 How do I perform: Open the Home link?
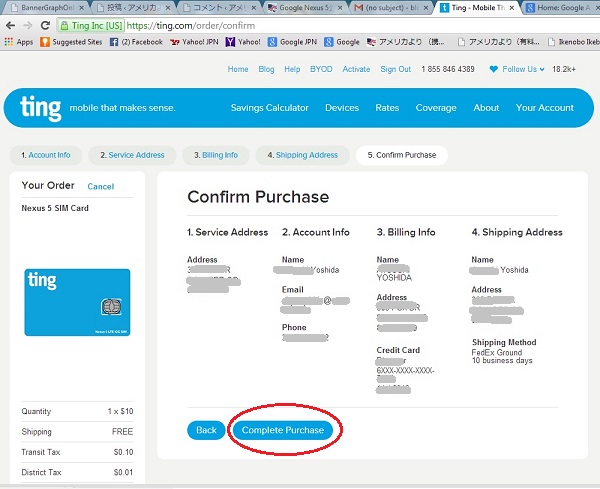click(x=238, y=69)
